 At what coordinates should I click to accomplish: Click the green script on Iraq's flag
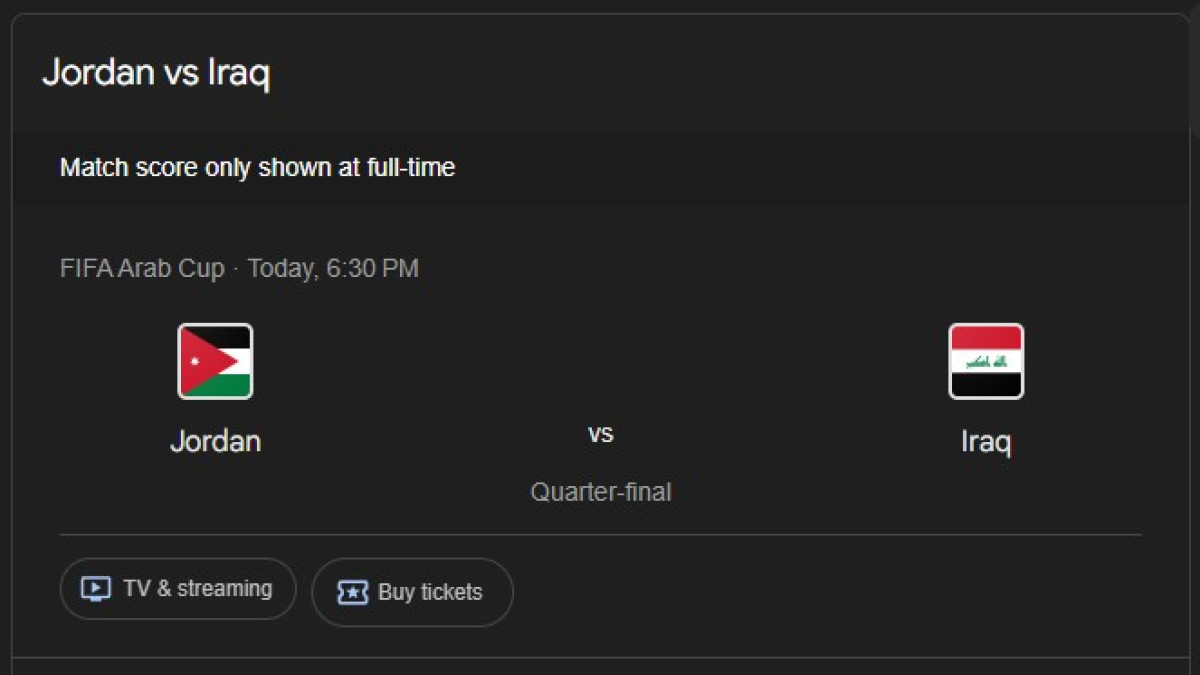coord(984,361)
